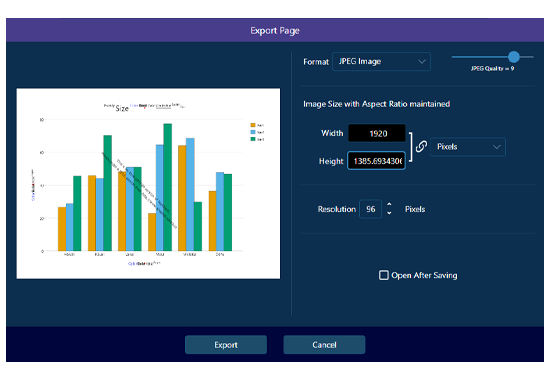Viewport: 550px width, 380px height.
Task: Enable the Open After Saving checkbox
Action: click(x=384, y=275)
